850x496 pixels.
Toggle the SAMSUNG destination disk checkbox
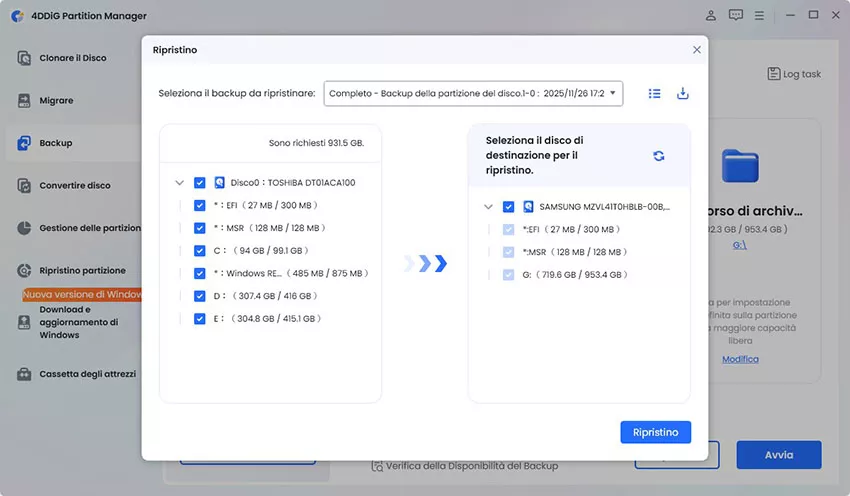click(508, 207)
